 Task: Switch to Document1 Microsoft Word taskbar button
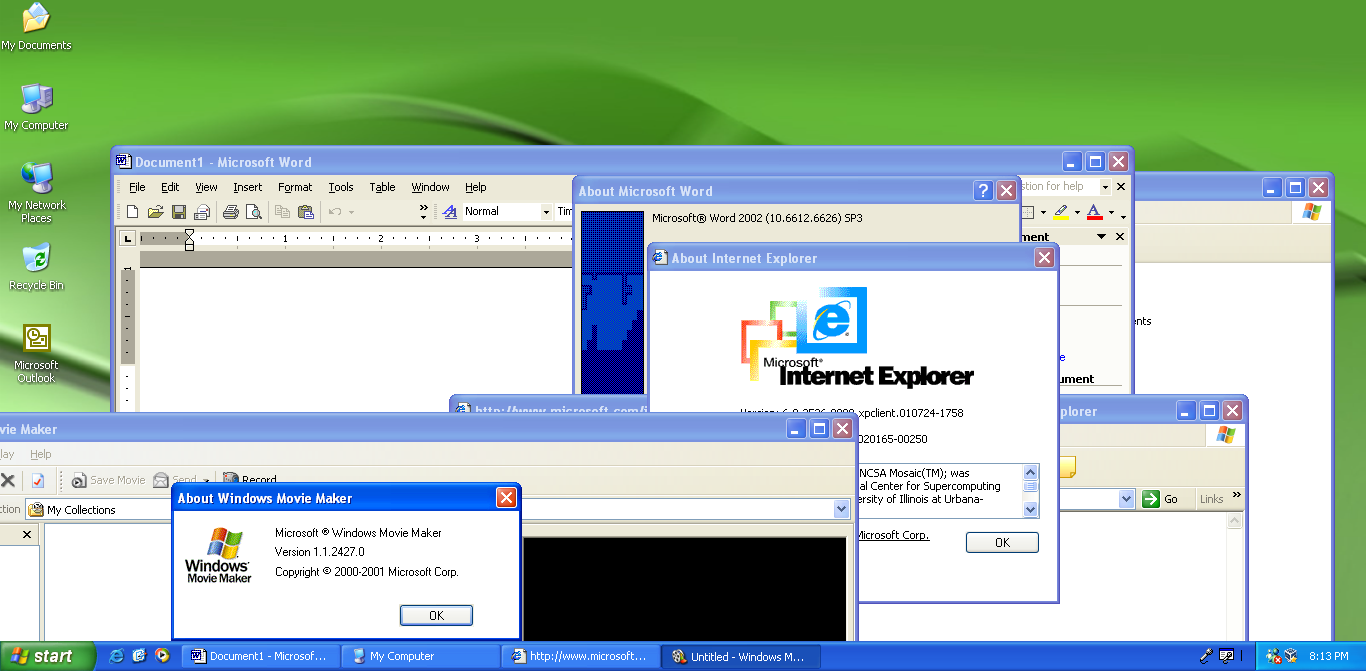(x=260, y=656)
